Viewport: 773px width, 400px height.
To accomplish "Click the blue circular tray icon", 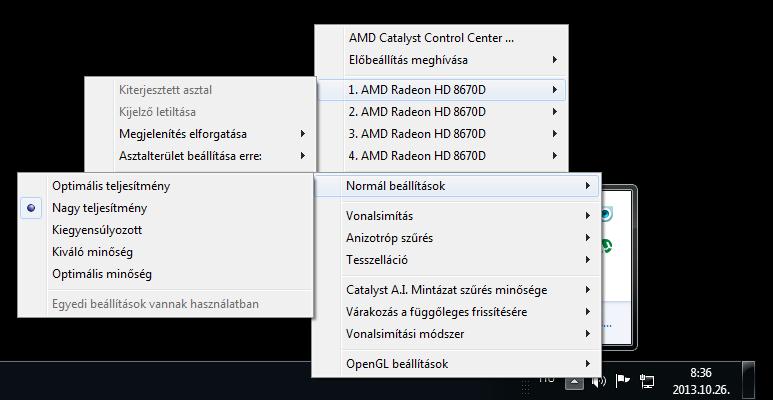I will [606, 215].
